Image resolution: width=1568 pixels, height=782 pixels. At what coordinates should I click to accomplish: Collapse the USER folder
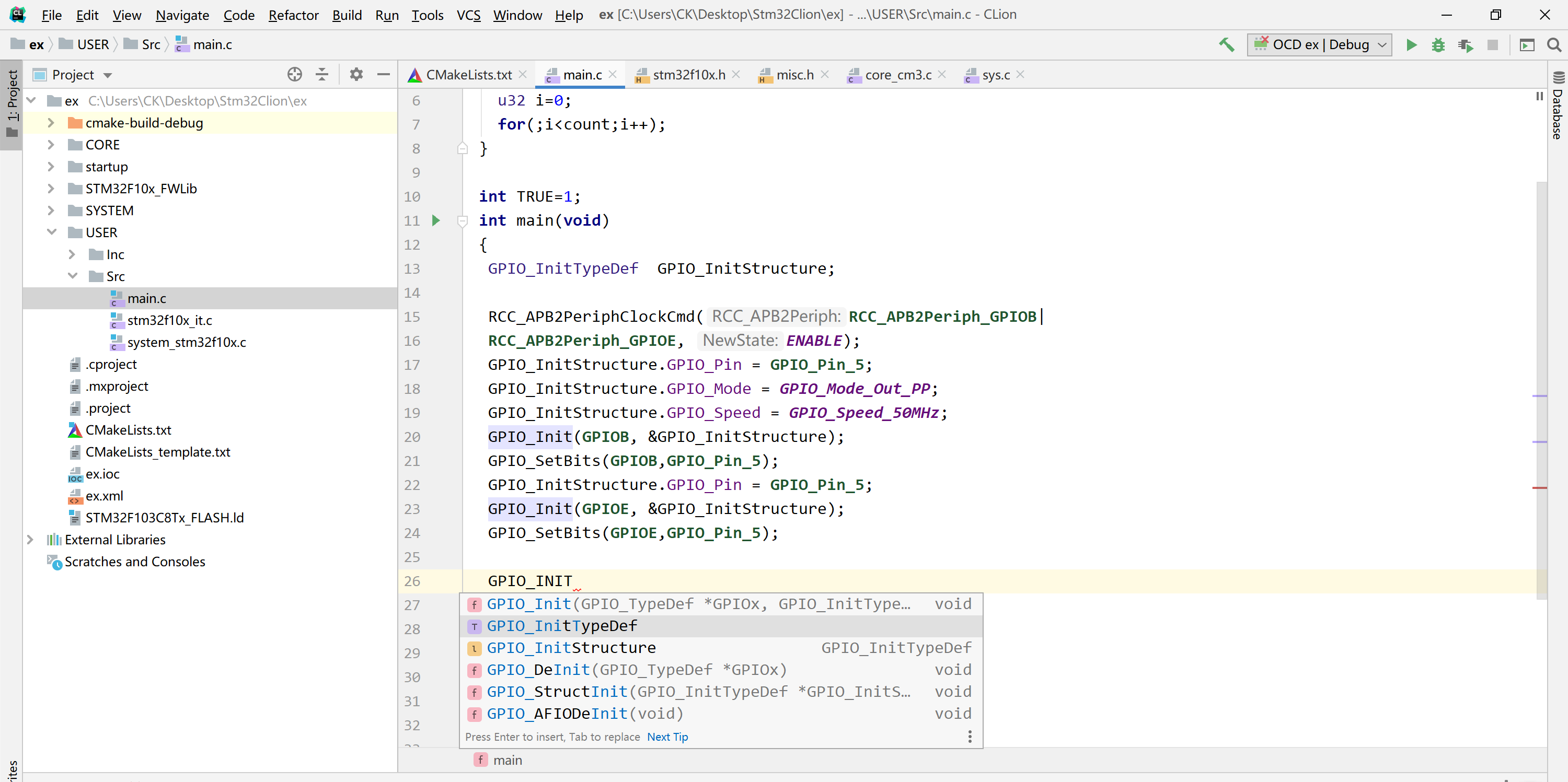point(51,232)
